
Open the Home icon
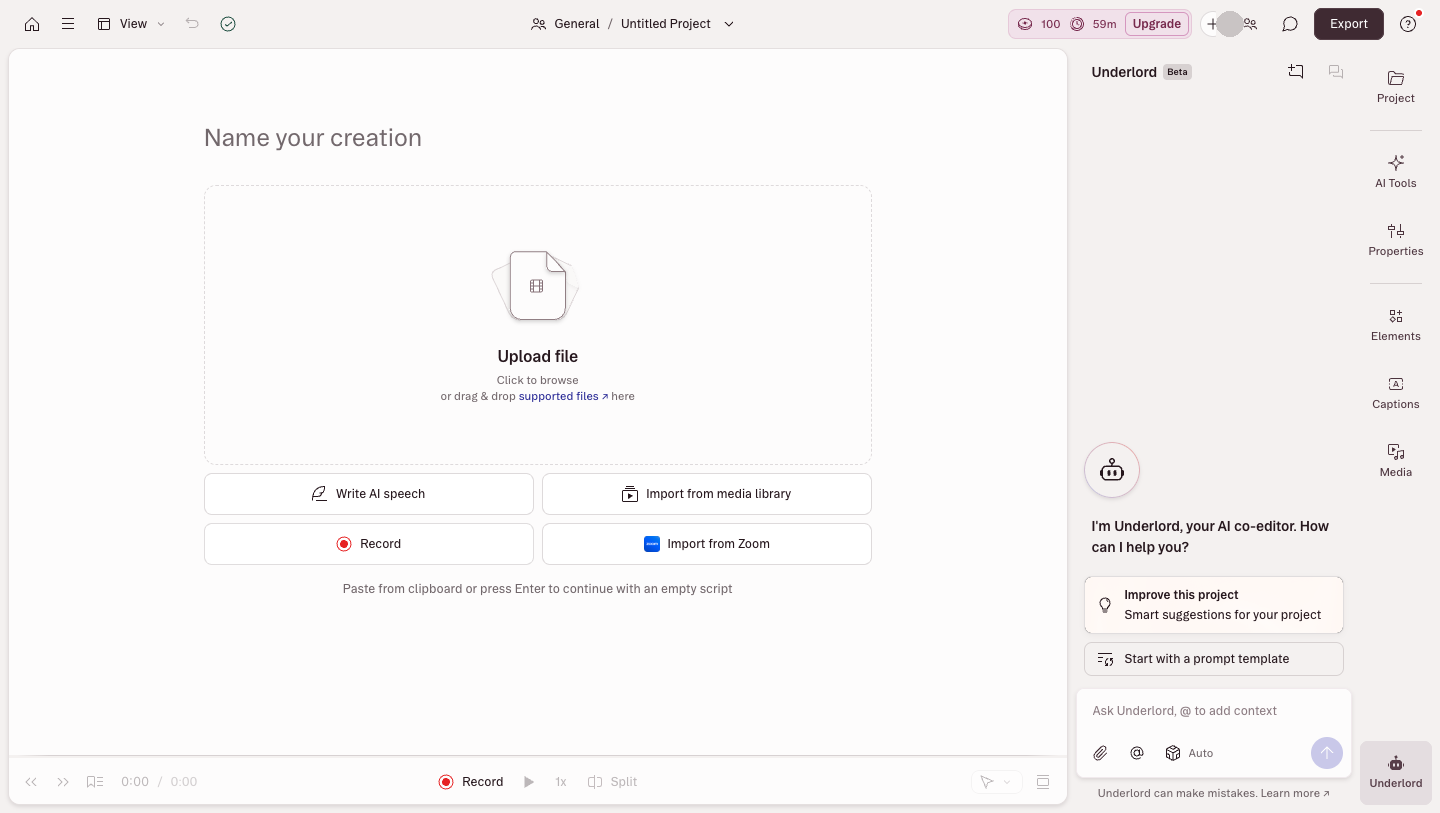(32, 24)
